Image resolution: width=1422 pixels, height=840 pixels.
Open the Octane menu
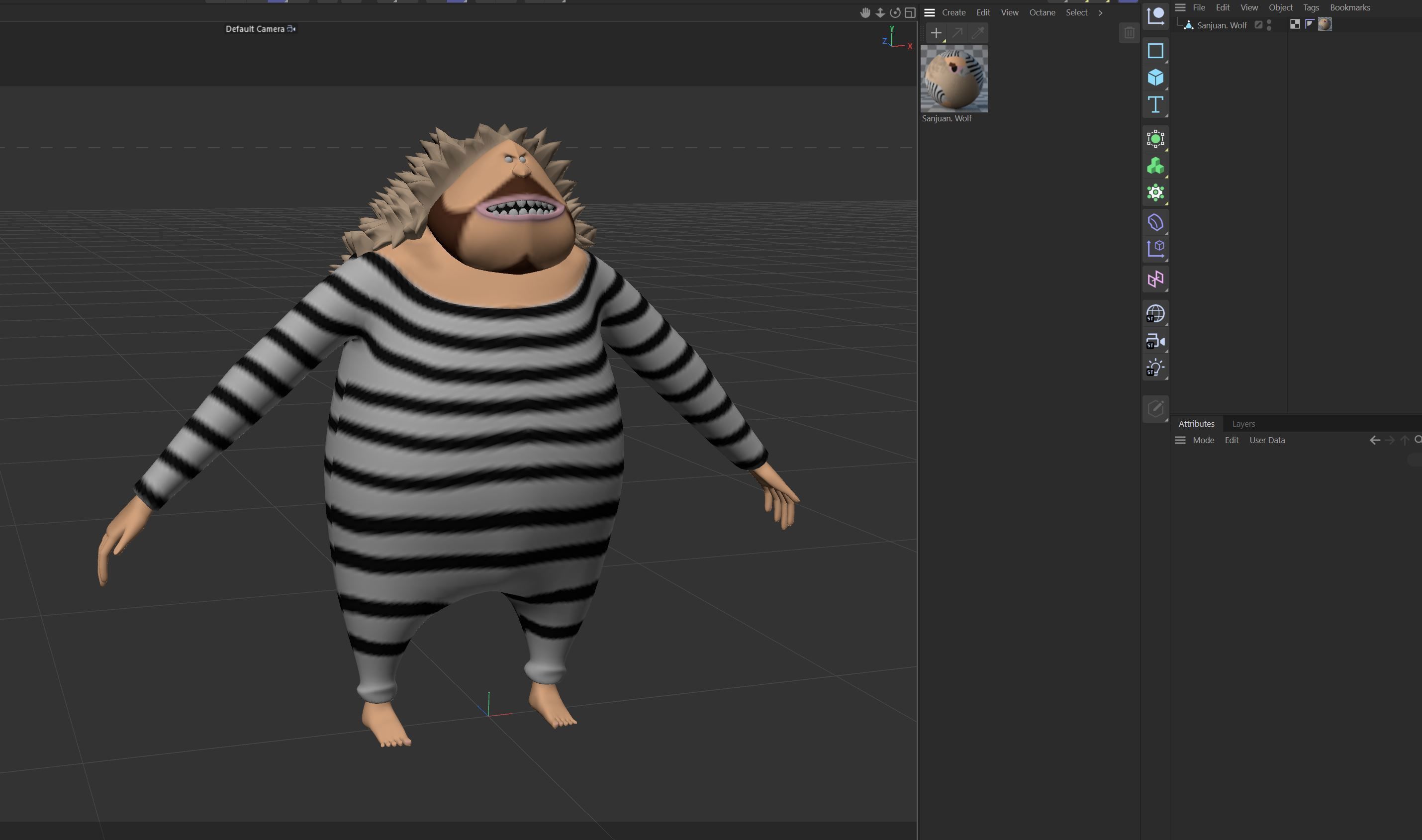(x=1042, y=12)
